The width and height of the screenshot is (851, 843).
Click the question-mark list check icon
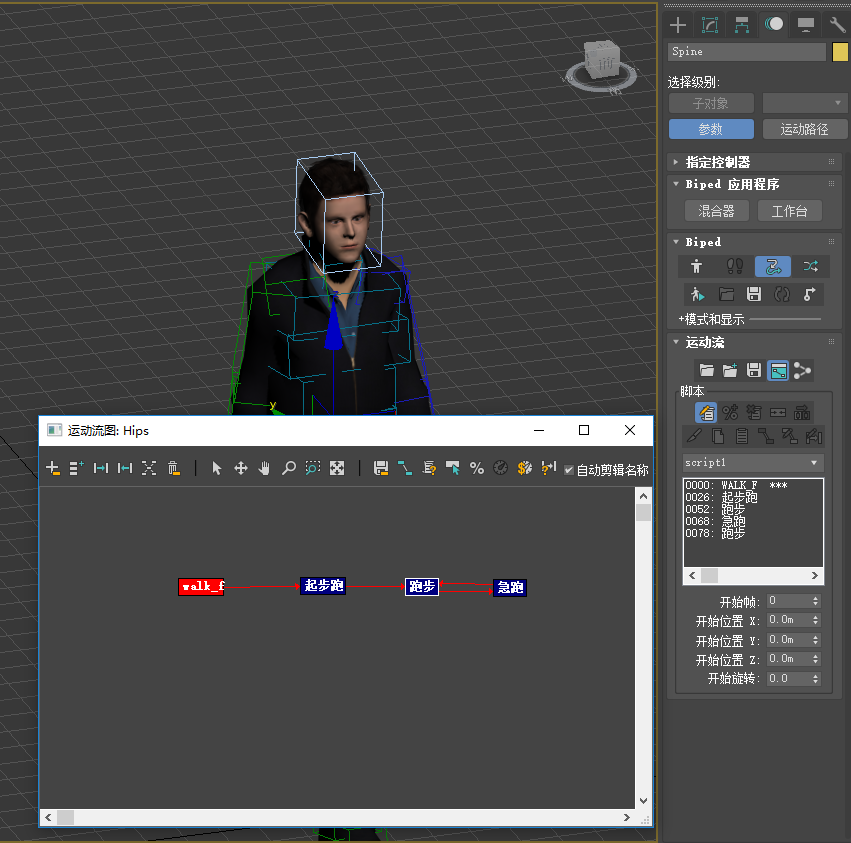pos(429,468)
